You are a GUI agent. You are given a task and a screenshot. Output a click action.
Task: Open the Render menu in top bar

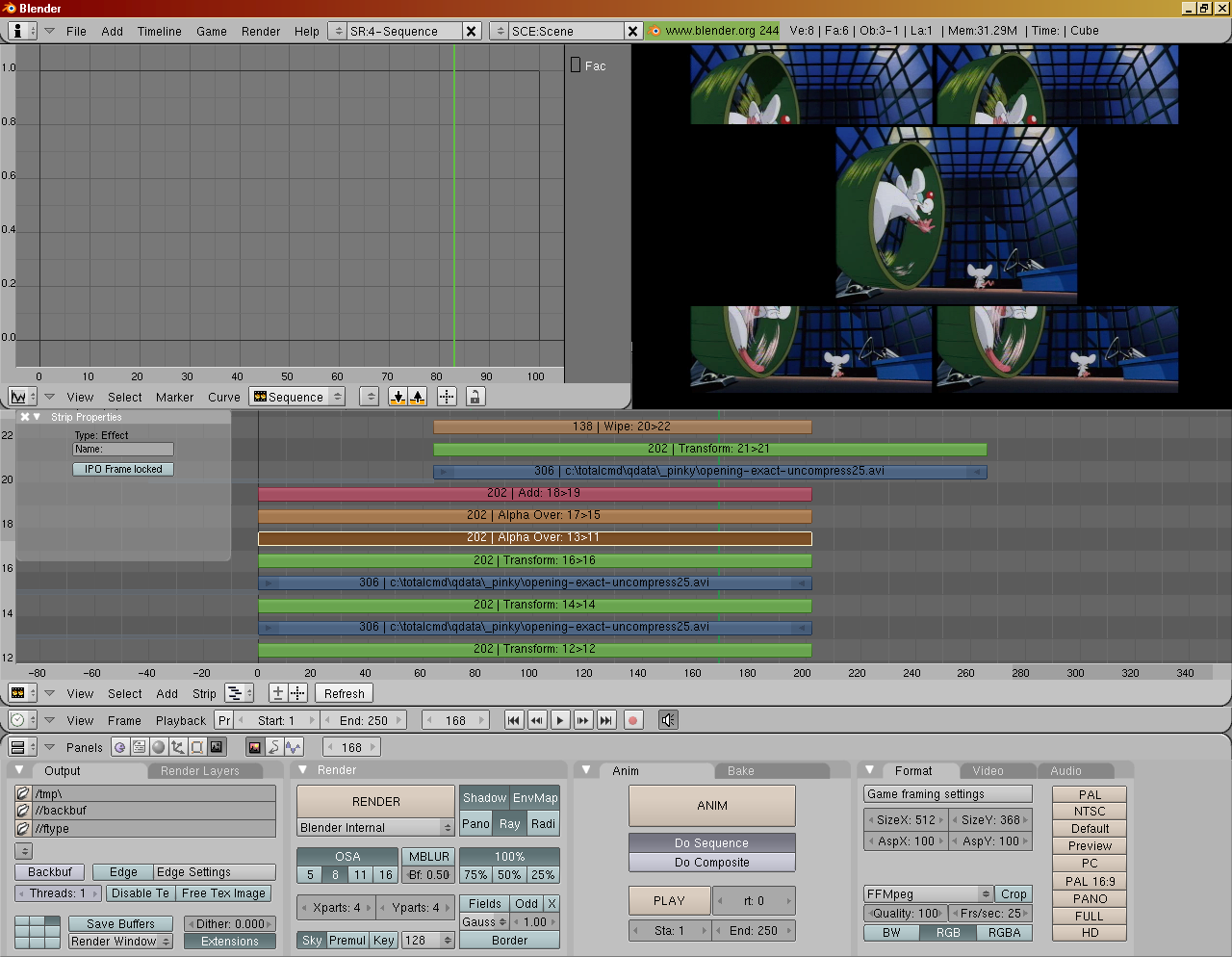click(x=261, y=31)
